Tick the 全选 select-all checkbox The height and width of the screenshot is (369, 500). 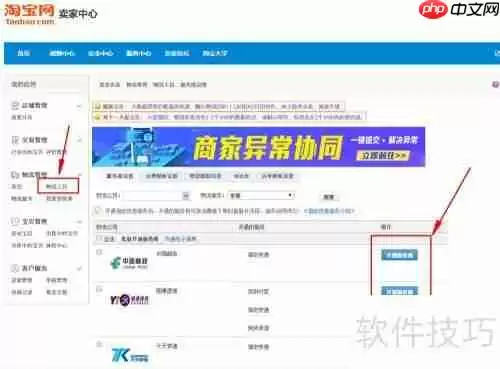(99, 238)
